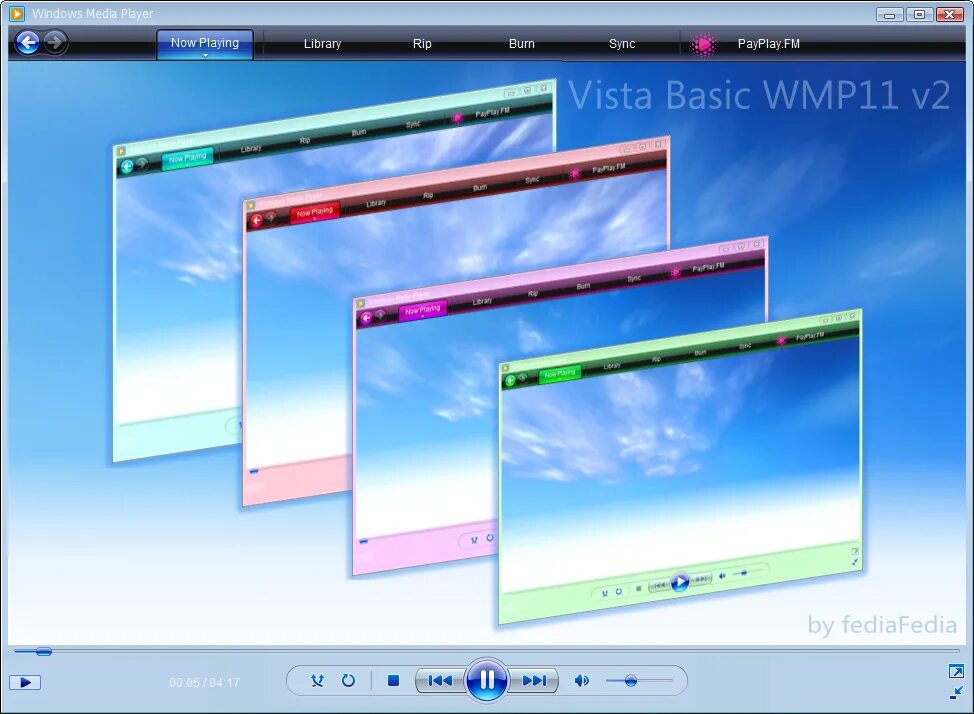
Task: Go back with the blue back arrow
Action: pyautogui.click(x=27, y=42)
